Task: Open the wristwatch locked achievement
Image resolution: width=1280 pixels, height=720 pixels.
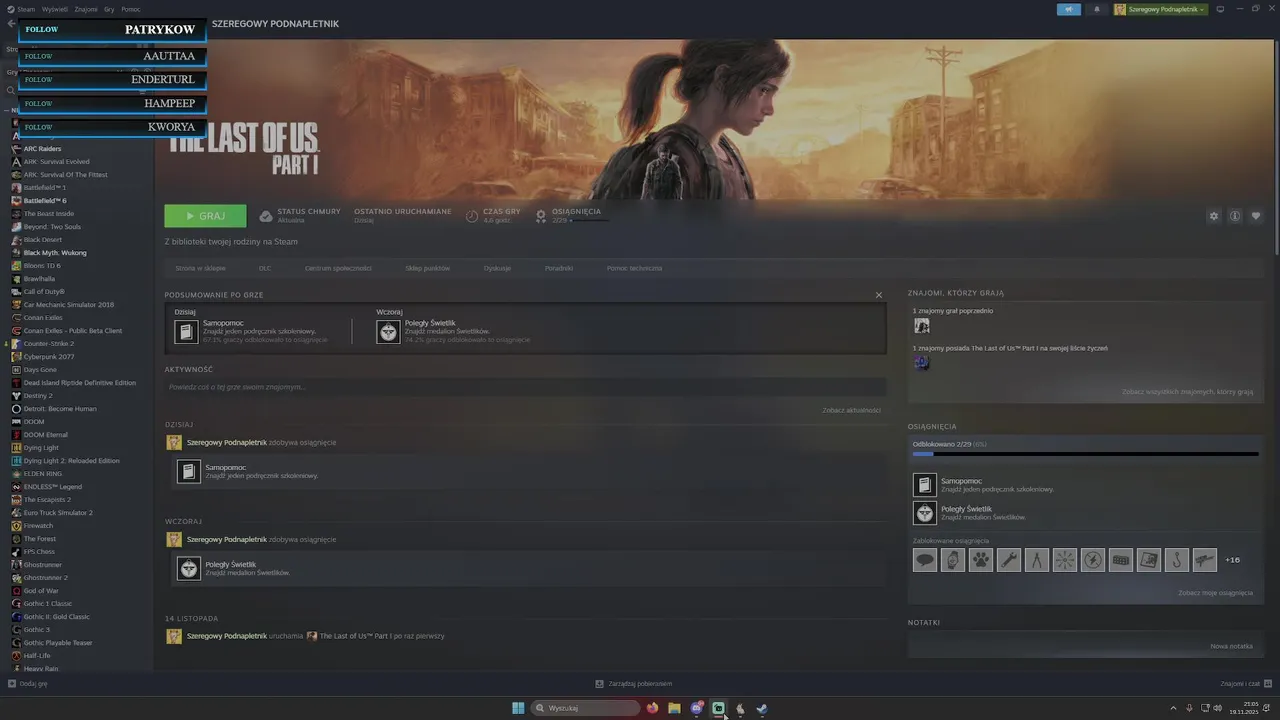Action: click(953, 560)
